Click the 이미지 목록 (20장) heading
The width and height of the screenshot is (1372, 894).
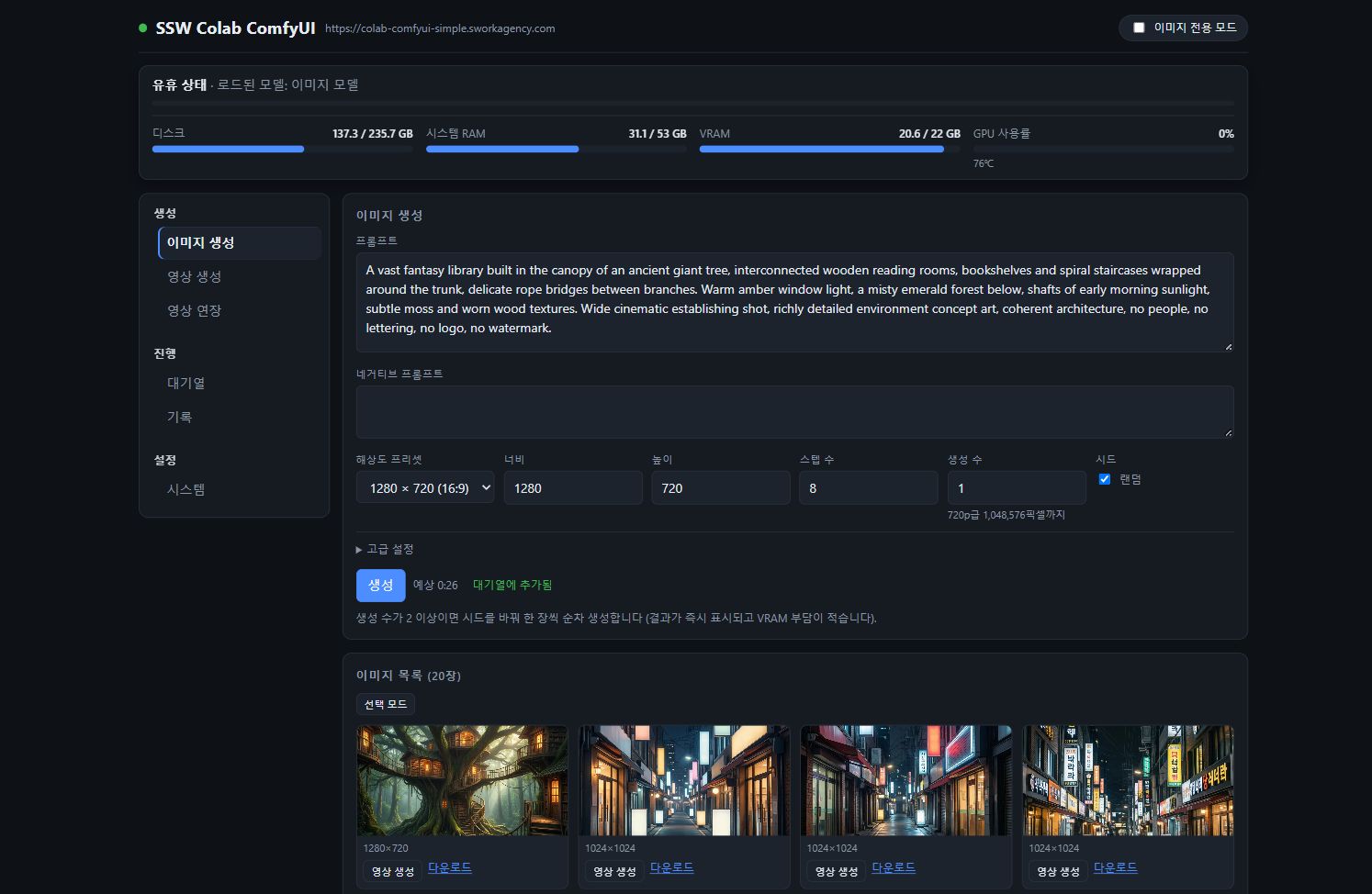[x=409, y=676]
